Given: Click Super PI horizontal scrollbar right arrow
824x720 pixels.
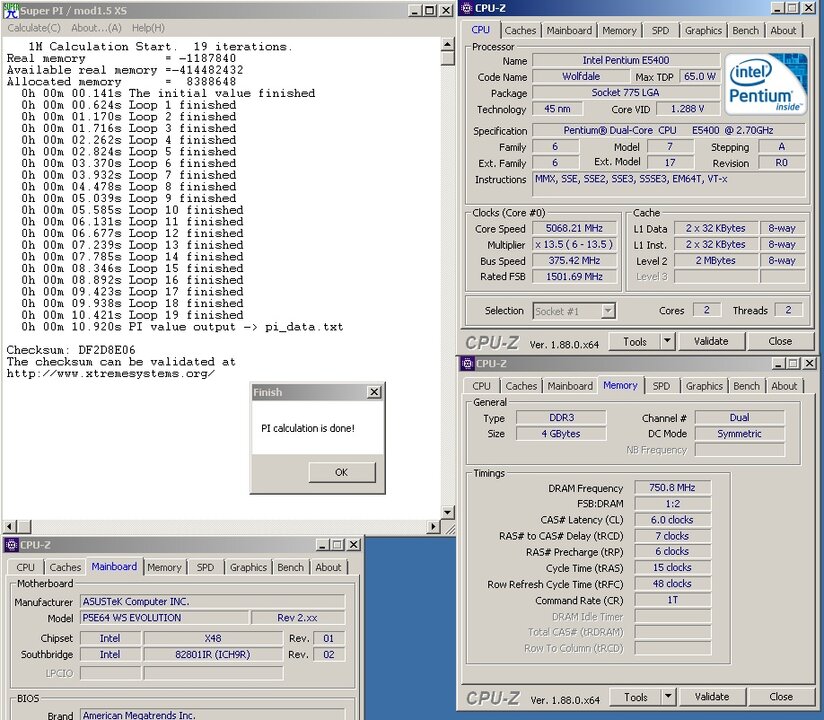Looking at the screenshot, I should pos(434,526).
